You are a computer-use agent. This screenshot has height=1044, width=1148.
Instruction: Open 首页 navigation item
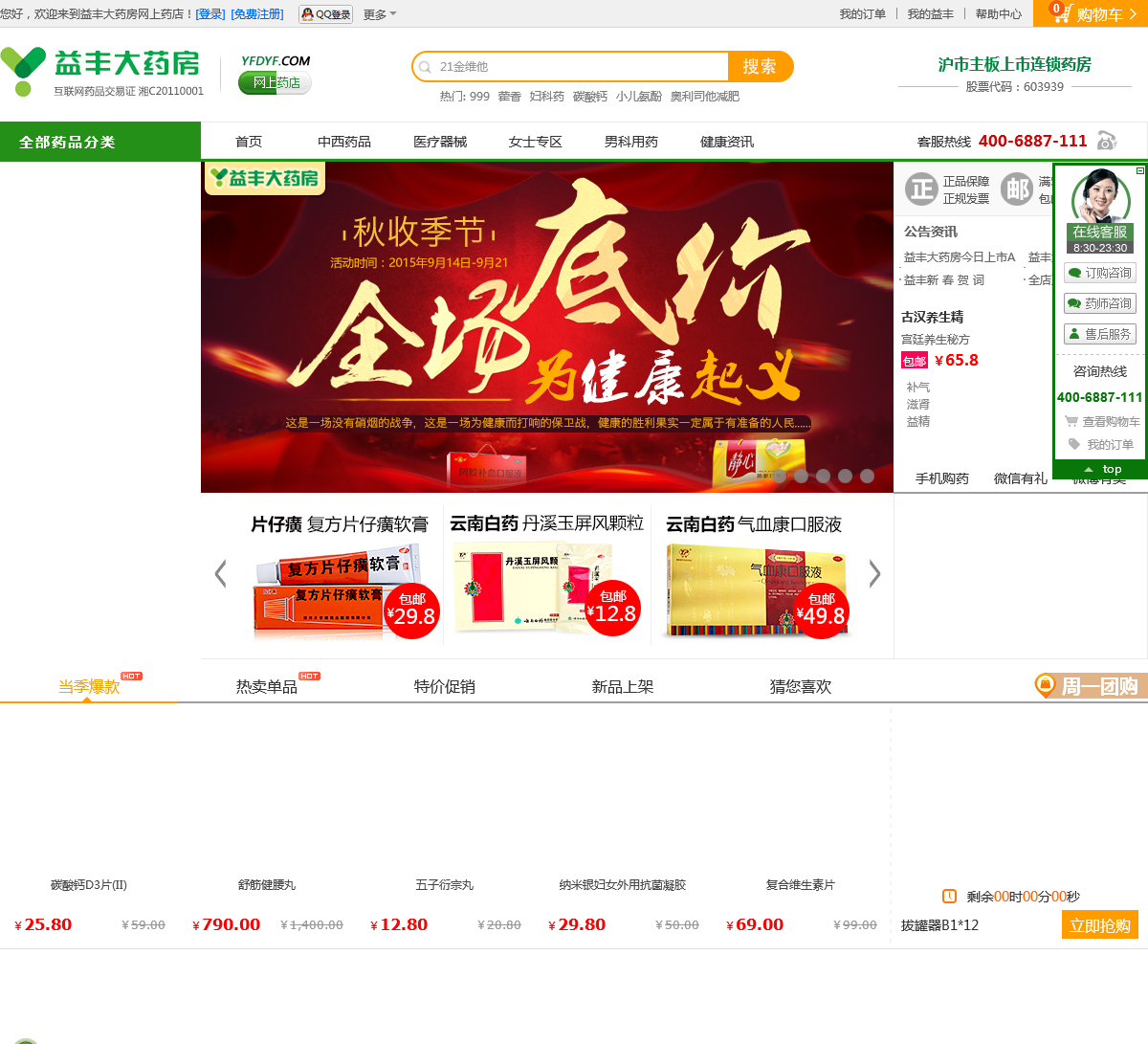point(249,142)
